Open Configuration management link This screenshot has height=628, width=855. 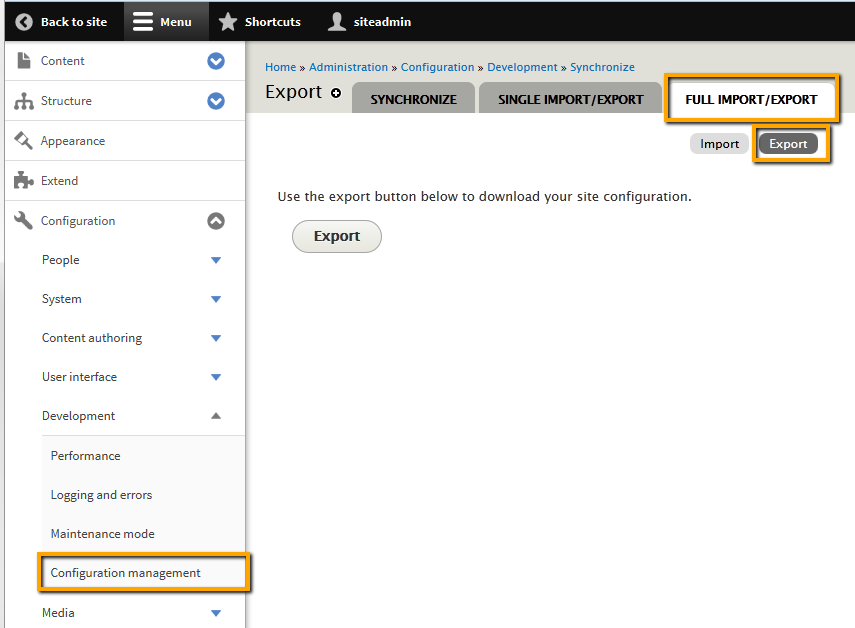point(125,573)
